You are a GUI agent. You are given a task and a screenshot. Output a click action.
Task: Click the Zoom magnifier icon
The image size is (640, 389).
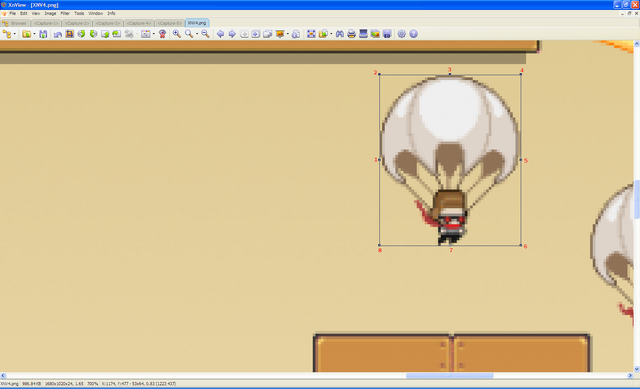(x=189, y=34)
